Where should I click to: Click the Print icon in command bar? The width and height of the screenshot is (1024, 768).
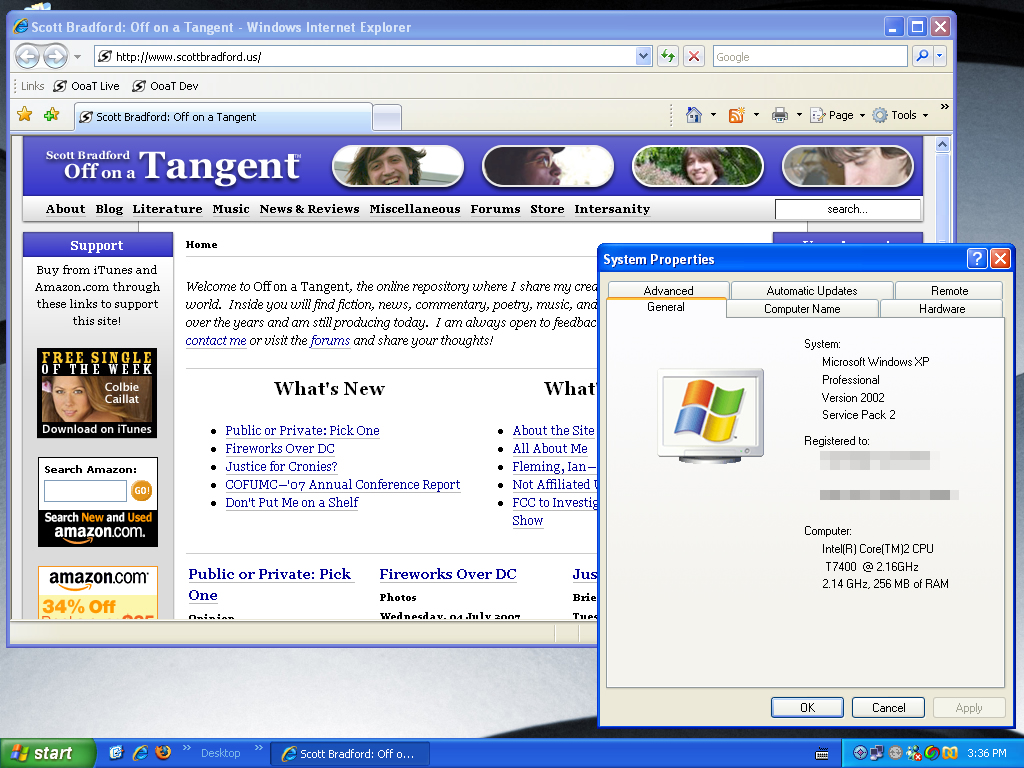coord(780,115)
